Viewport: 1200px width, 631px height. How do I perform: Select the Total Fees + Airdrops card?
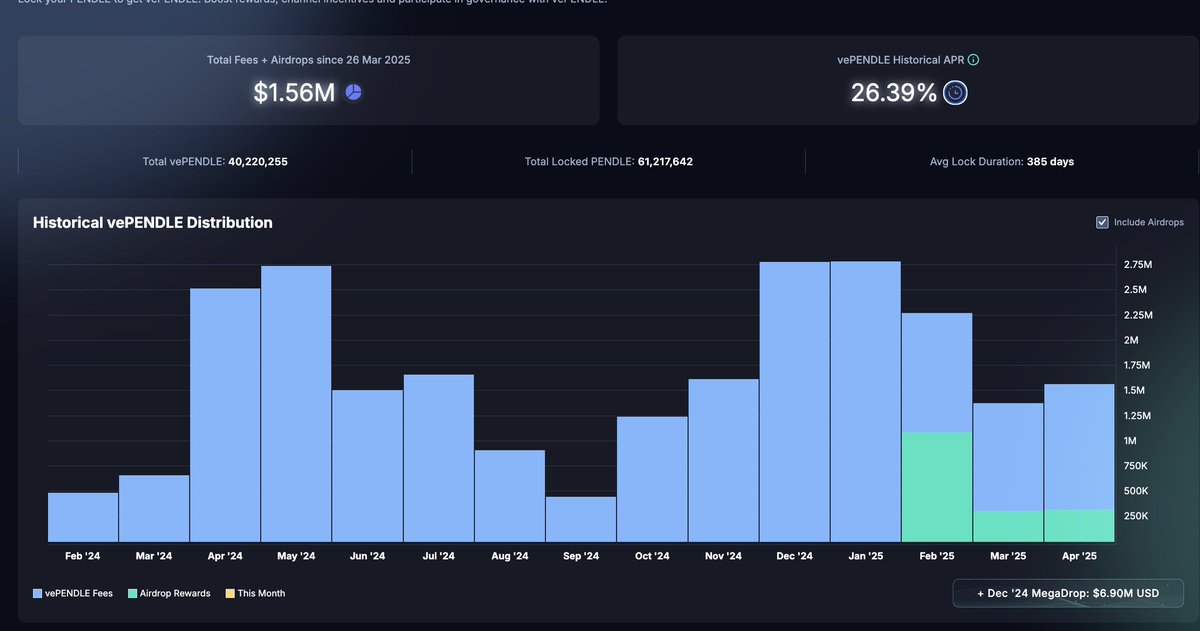pos(308,81)
